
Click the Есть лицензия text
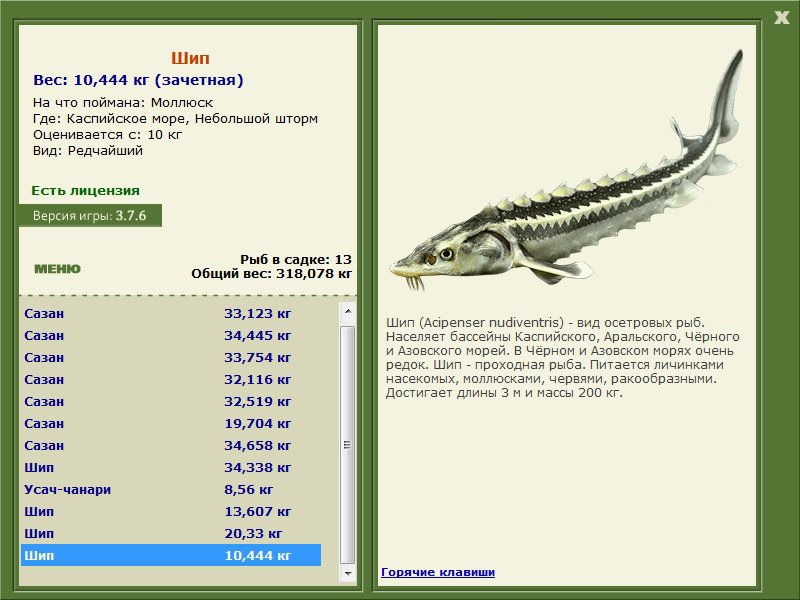coord(86,190)
